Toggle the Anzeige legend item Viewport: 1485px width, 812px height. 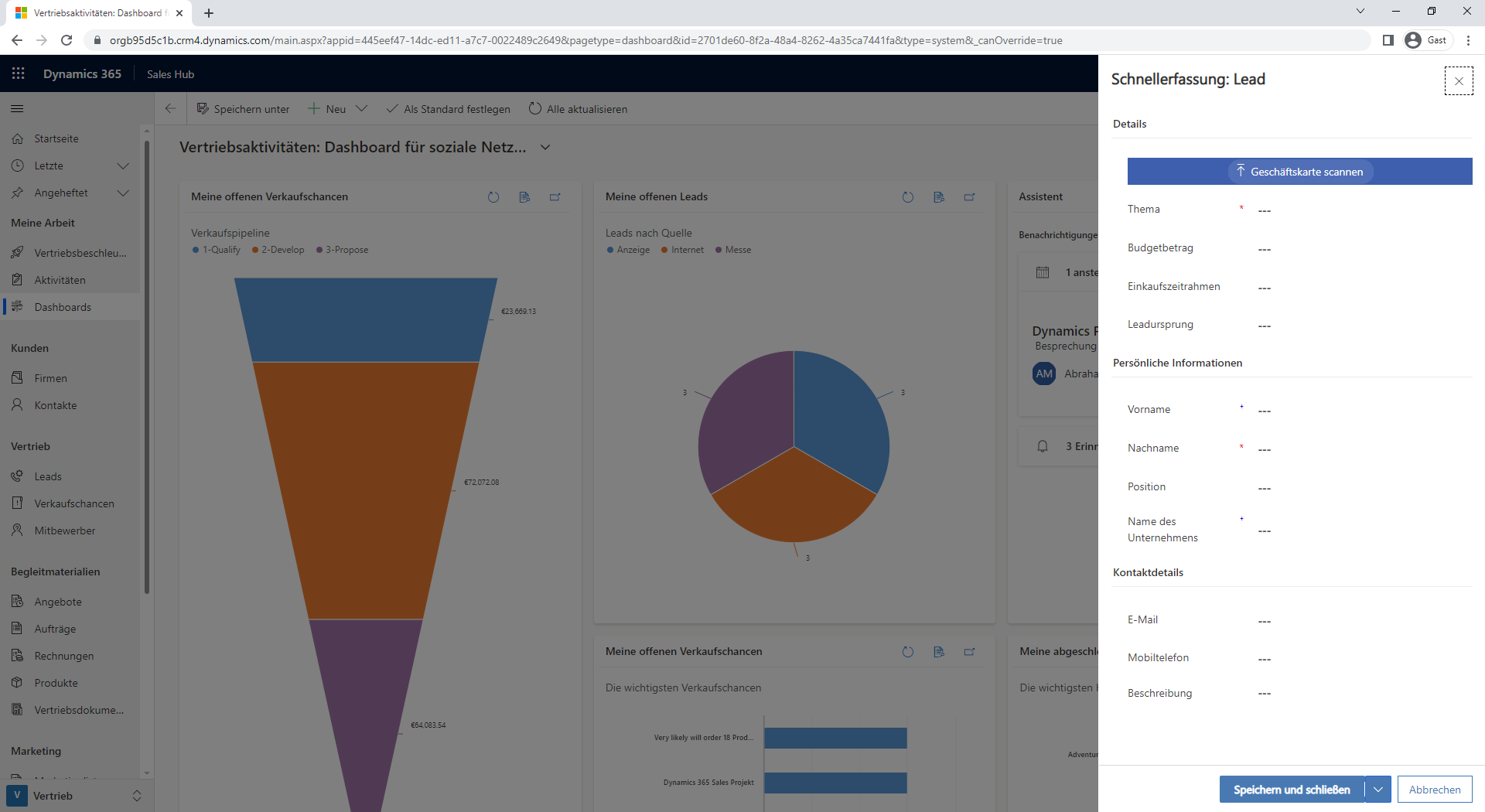coord(628,250)
